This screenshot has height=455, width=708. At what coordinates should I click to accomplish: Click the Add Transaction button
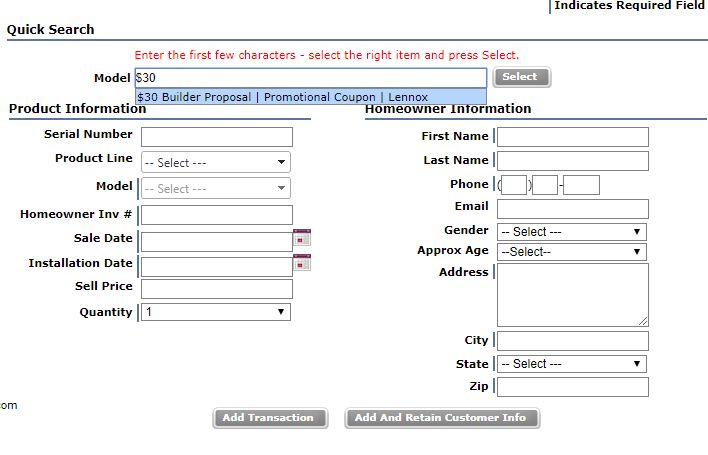coord(270,418)
